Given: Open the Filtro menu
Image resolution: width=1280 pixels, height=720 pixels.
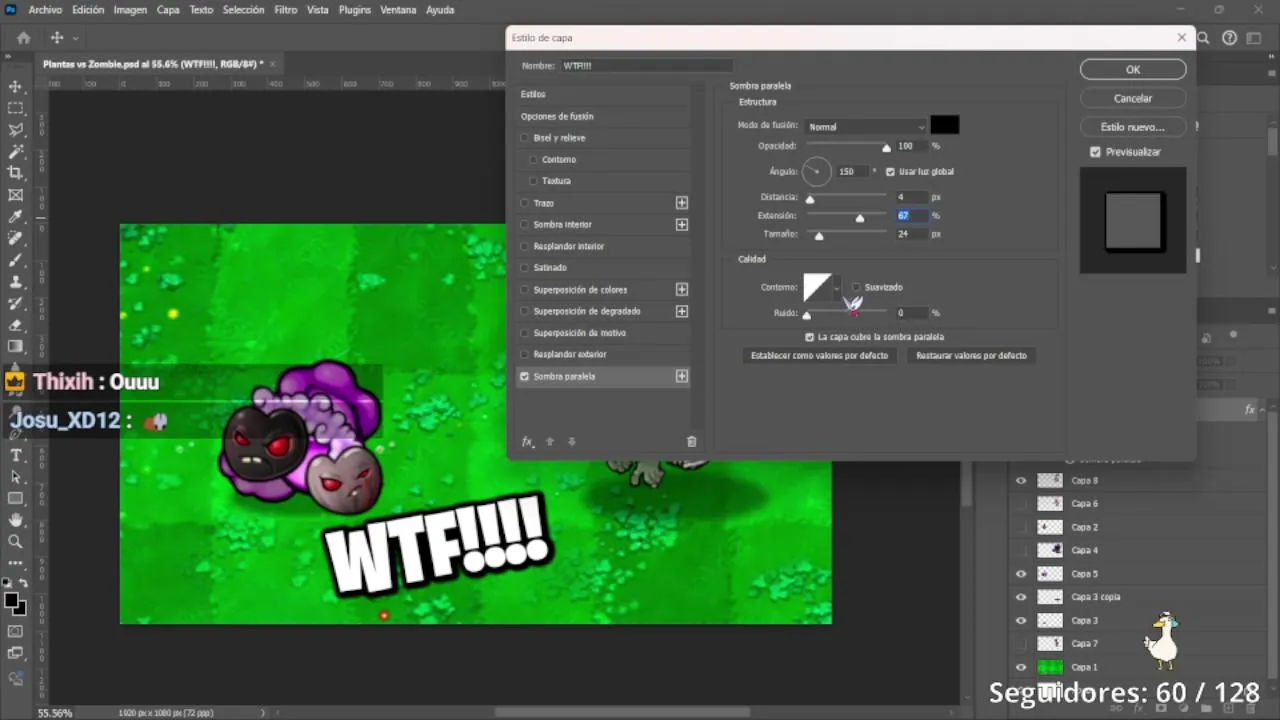Looking at the screenshot, I should [286, 9].
